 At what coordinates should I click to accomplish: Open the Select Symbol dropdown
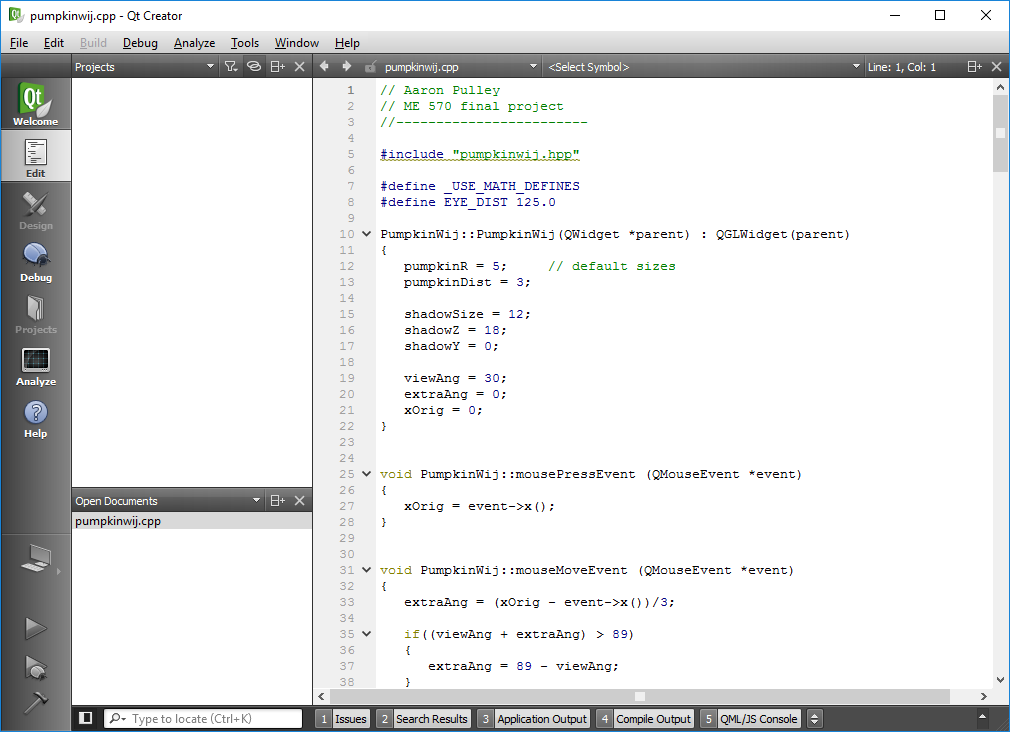click(703, 66)
